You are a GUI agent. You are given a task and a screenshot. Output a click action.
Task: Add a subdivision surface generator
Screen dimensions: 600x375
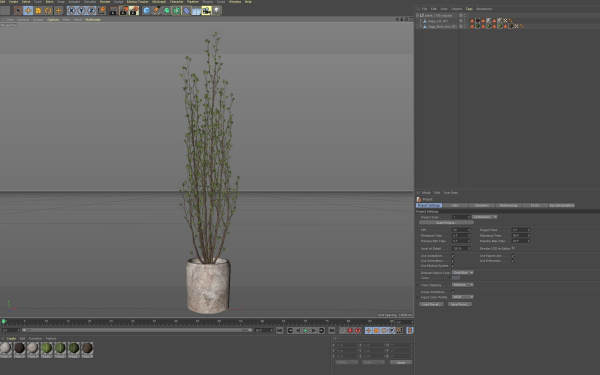tap(166, 11)
